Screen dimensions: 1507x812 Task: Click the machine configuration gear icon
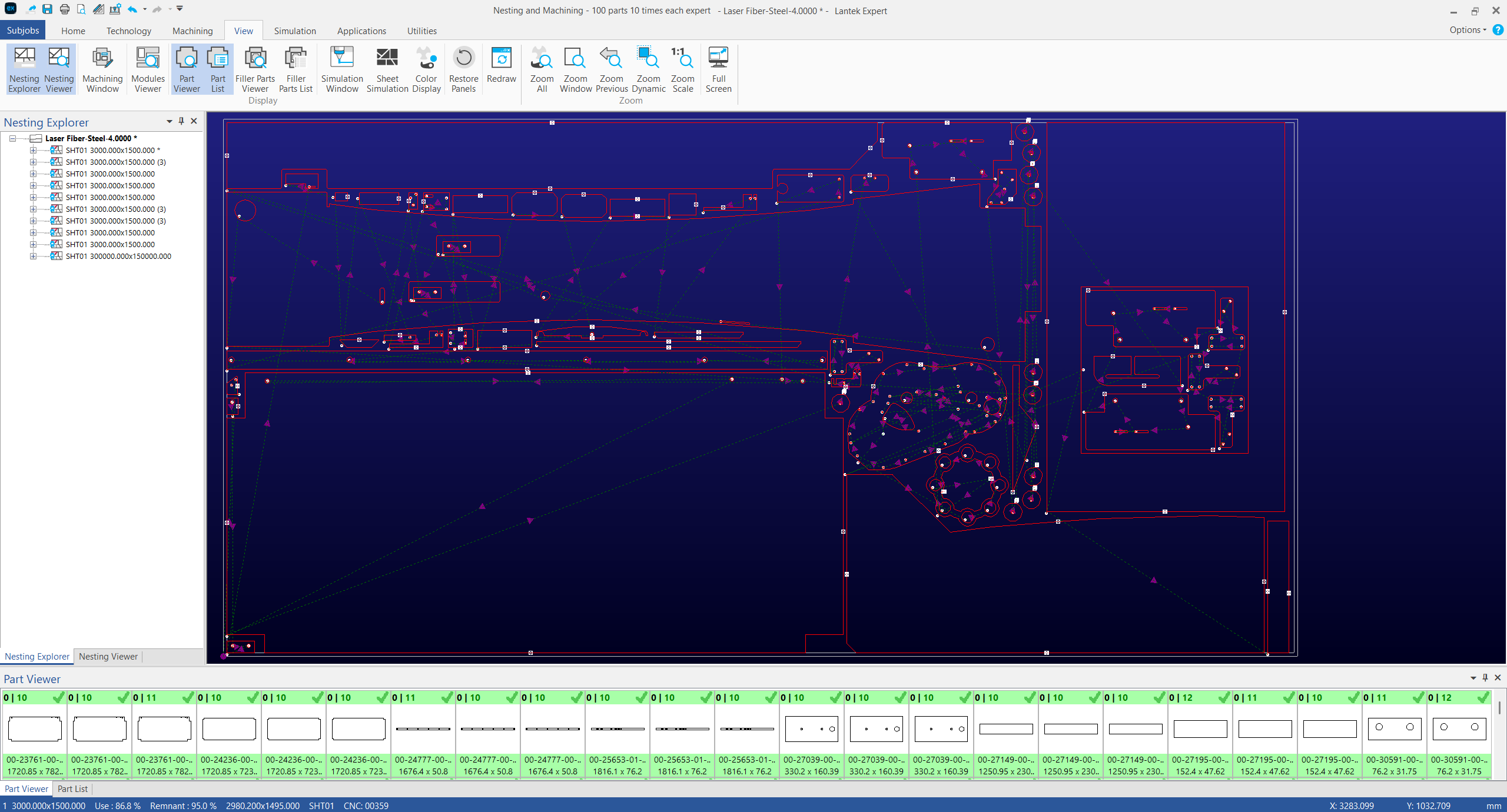(115, 9)
